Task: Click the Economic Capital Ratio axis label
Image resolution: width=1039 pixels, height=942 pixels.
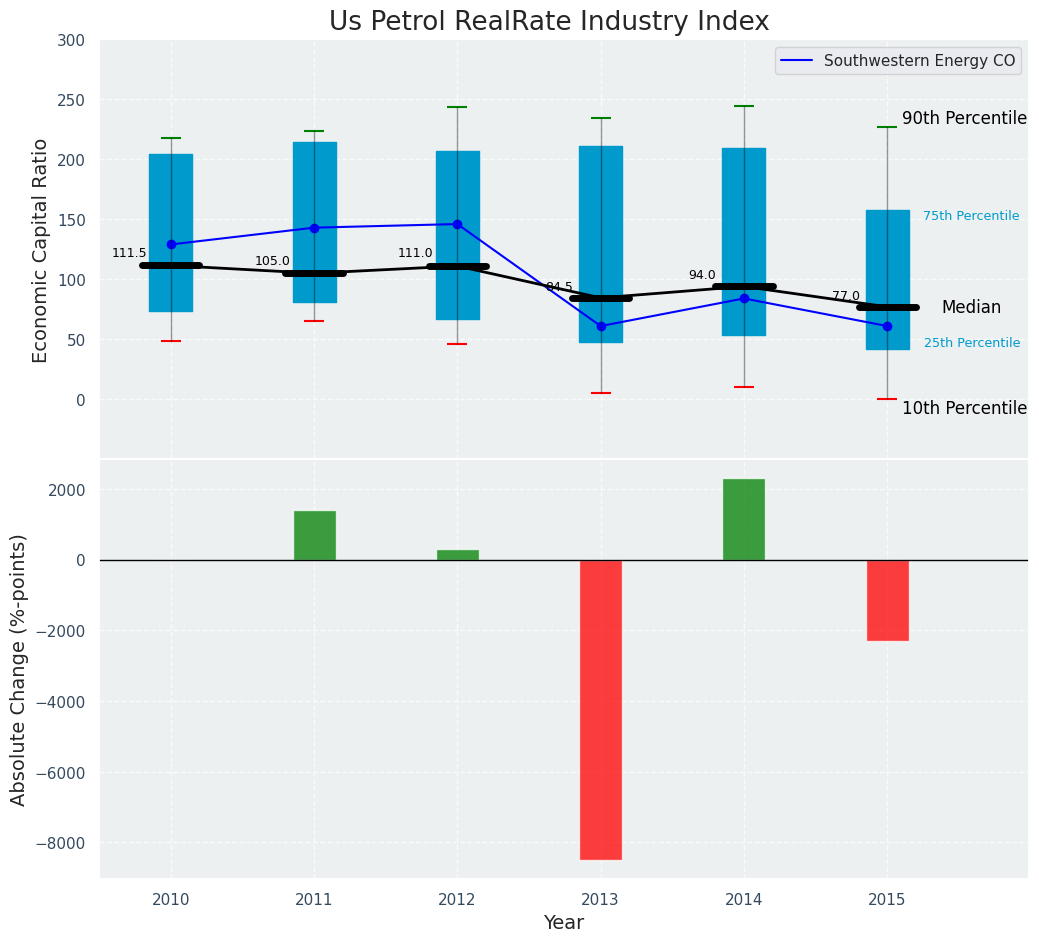Action: pos(41,250)
